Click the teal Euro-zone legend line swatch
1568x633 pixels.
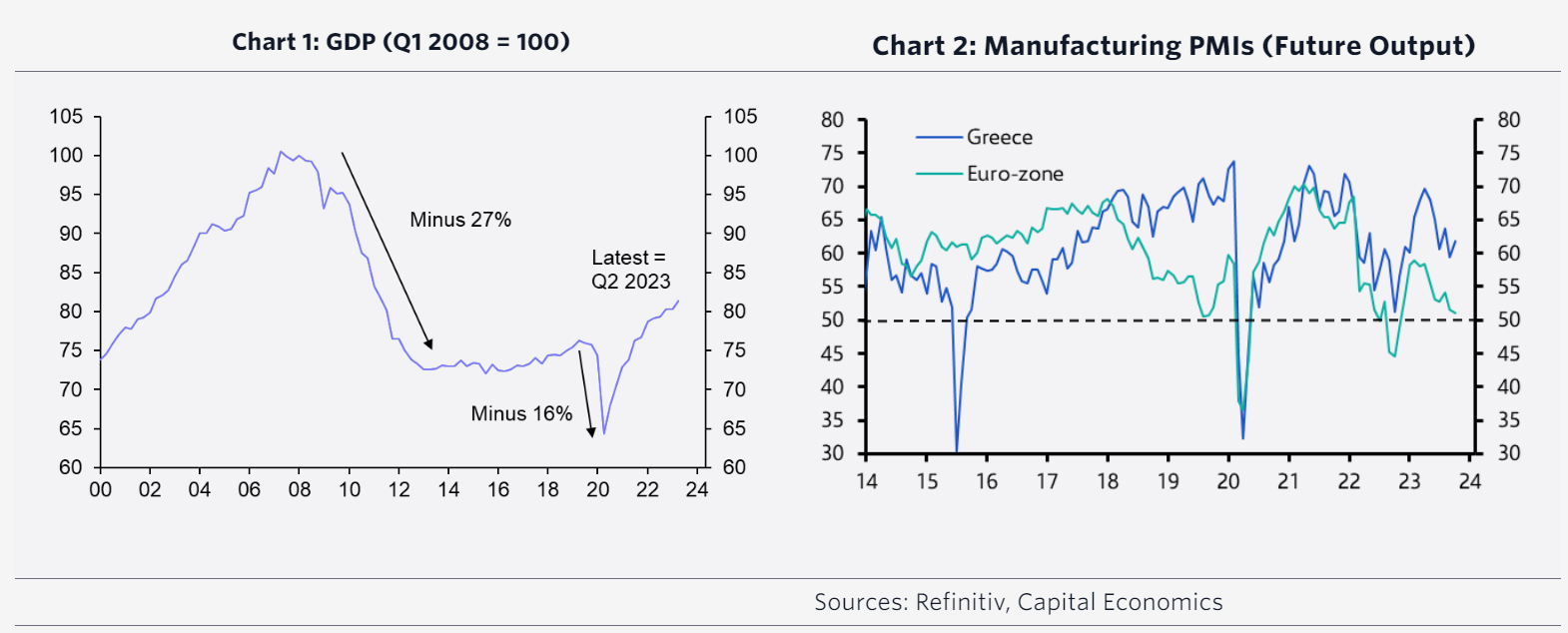(x=939, y=174)
